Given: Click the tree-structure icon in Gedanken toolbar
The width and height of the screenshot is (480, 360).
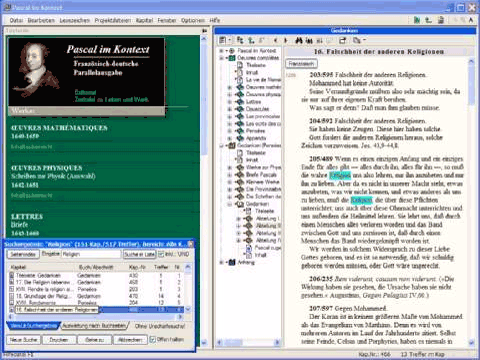Looking at the screenshot, I should 240,40.
